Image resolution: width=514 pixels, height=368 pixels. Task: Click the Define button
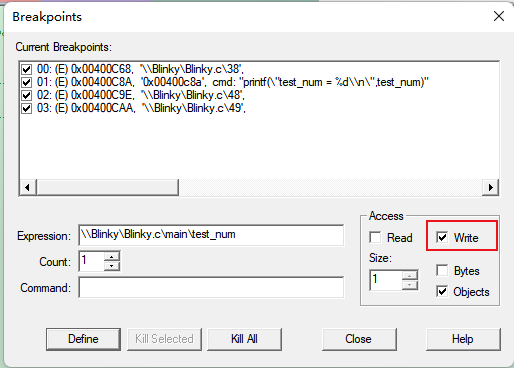[x=83, y=339]
